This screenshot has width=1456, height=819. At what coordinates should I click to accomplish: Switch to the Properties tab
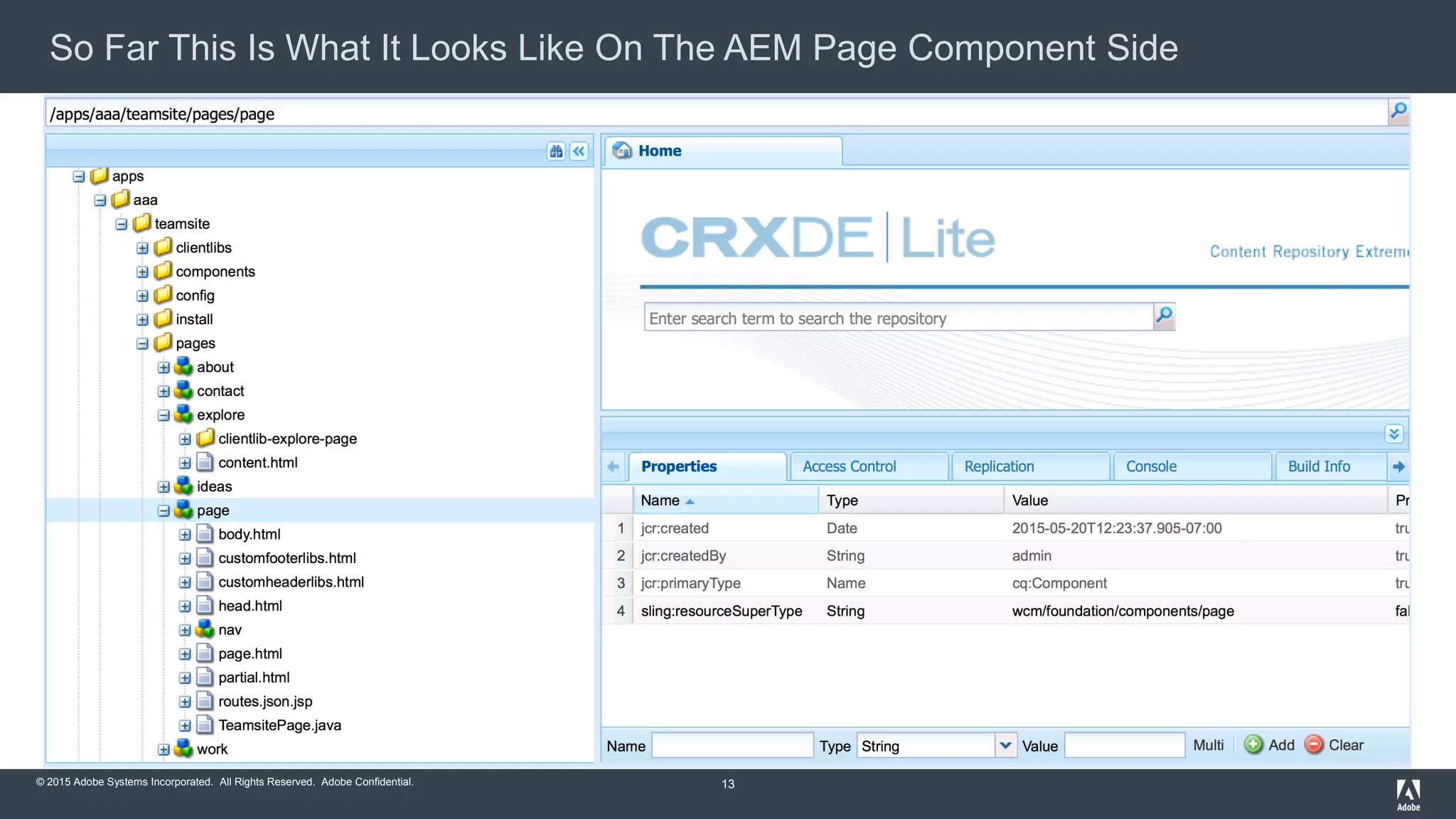(x=707, y=467)
